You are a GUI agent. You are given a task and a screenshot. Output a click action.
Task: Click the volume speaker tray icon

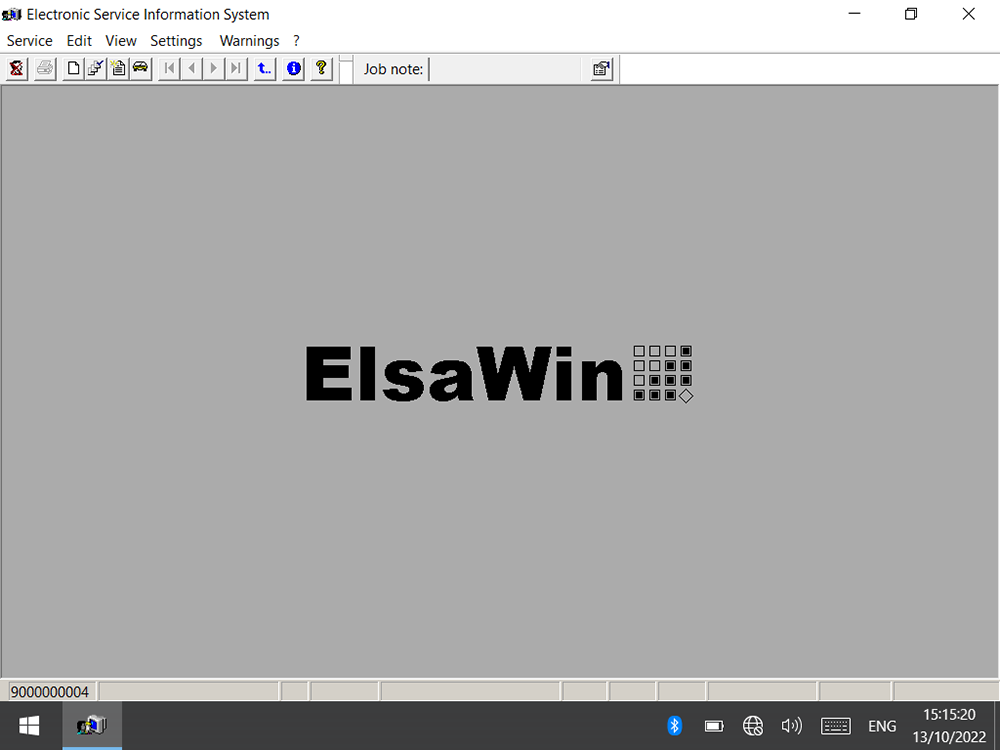(x=791, y=726)
